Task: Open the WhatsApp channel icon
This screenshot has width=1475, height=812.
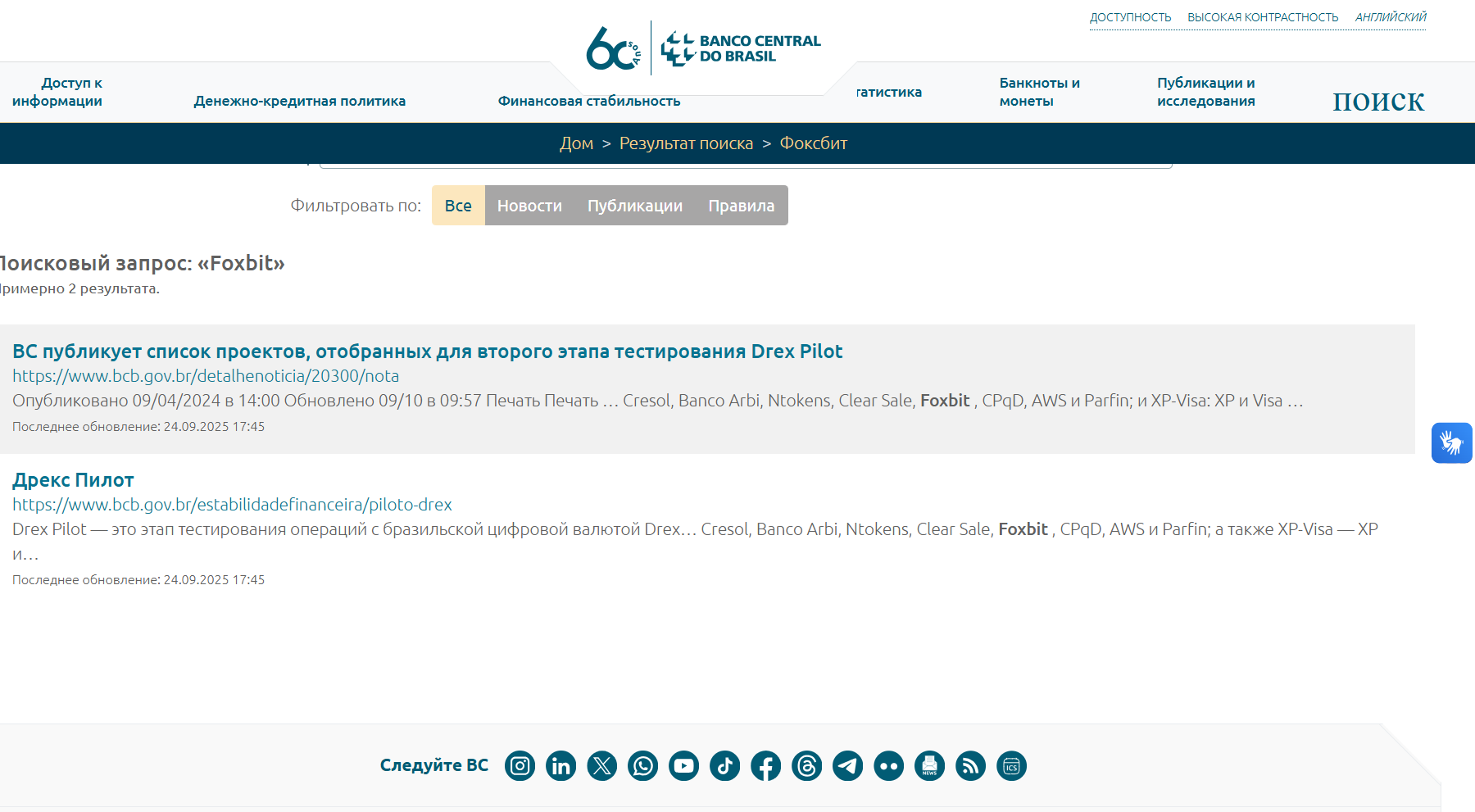Action: click(x=642, y=766)
